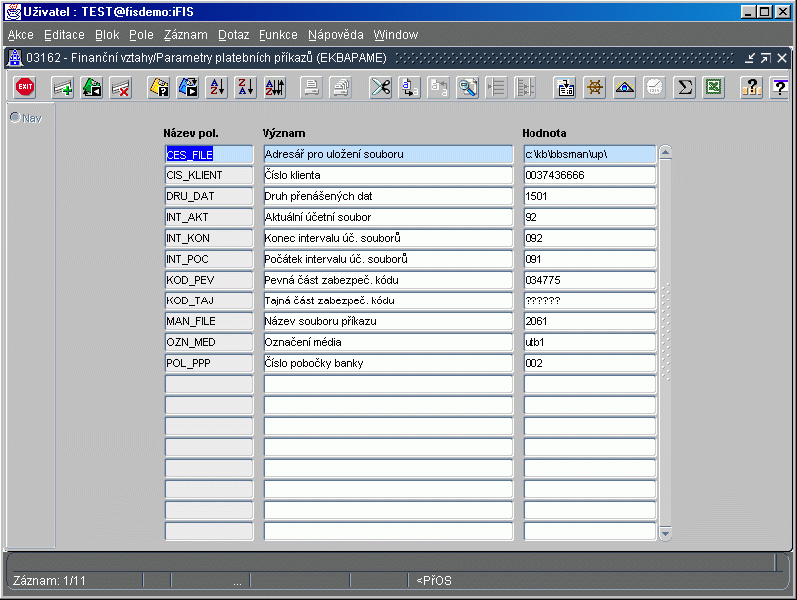Viewport: 797px width, 600px height.
Task: Click the save record toolbar icon with green arrow
Action: (92, 87)
